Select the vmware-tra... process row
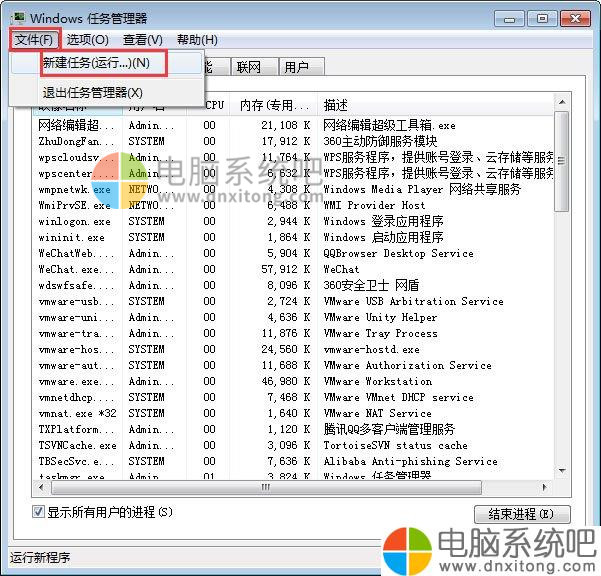601x576 pixels. pos(293,333)
